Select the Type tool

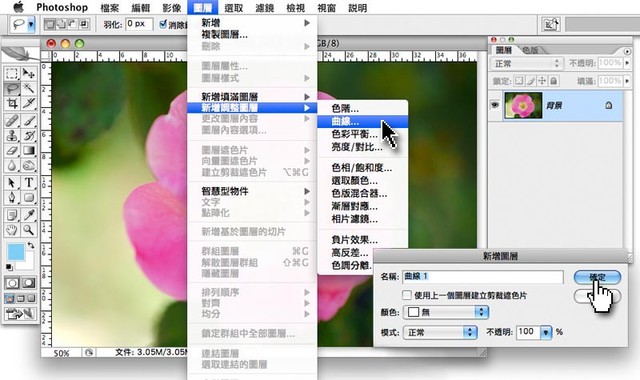29,182
